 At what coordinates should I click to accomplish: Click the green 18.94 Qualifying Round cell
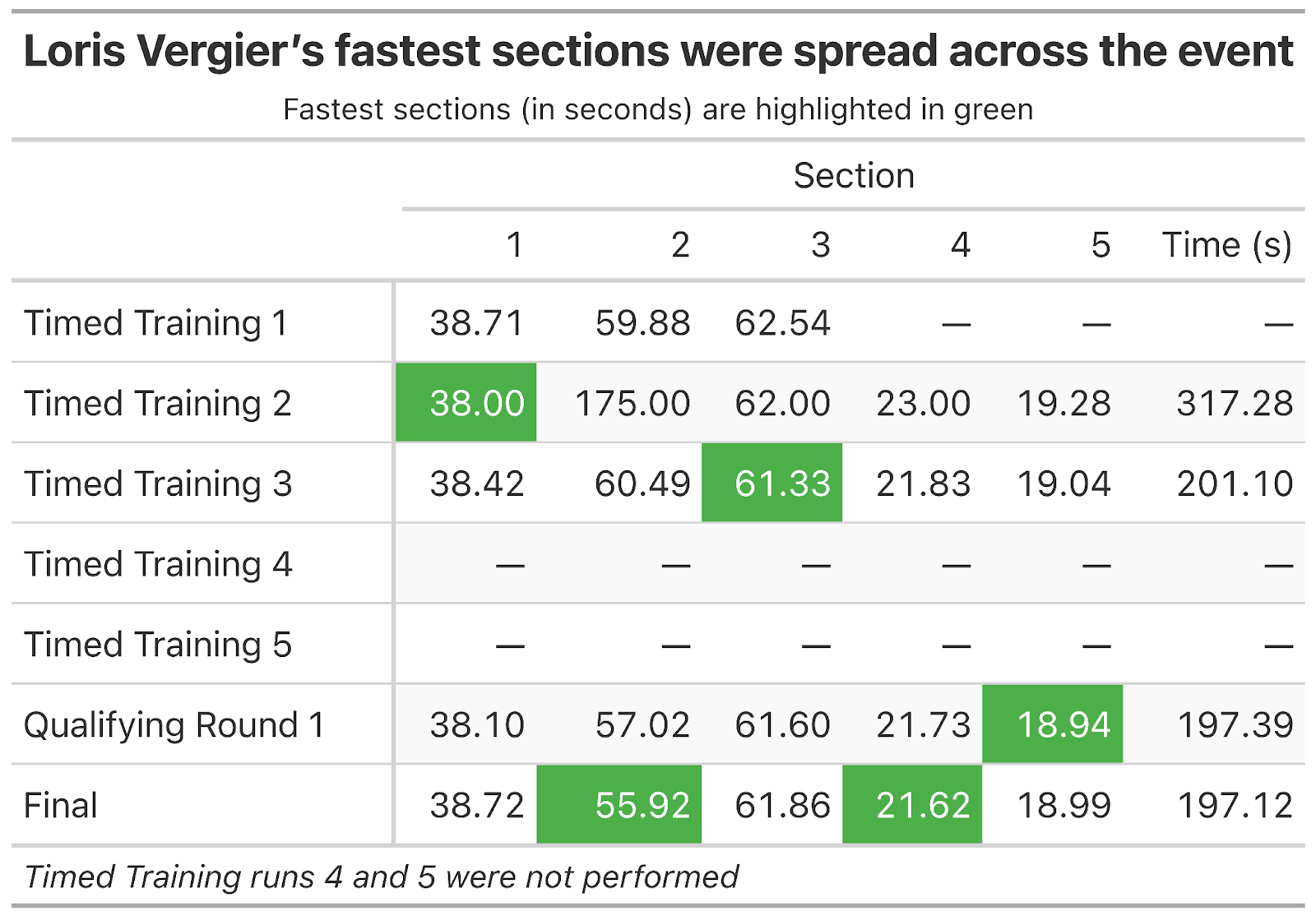point(1053,724)
